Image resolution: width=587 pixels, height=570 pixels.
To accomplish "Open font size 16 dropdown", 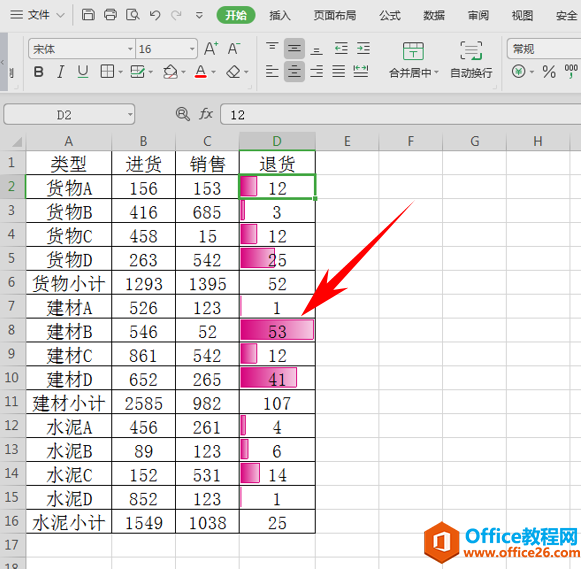I will point(192,49).
